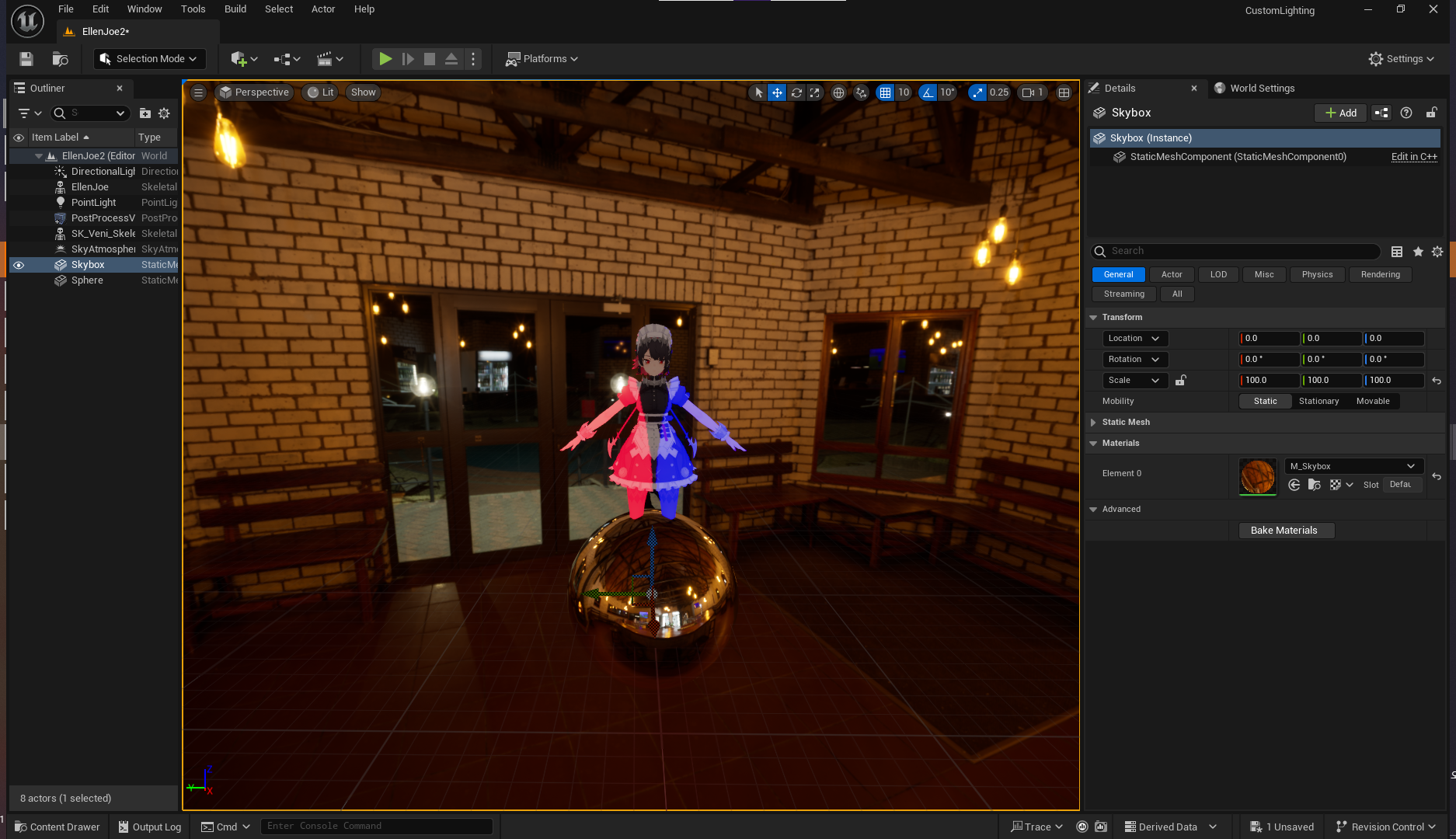Open Content Drawer from status bar
The width and height of the screenshot is (1456, 839).
point(57,827)
